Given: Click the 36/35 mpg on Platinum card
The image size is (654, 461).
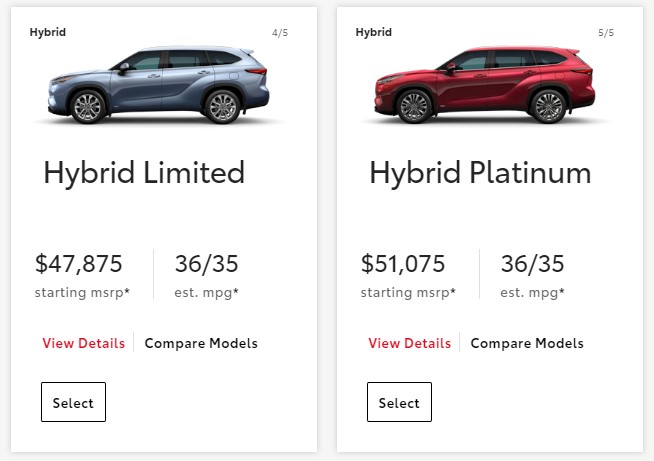Looking at the screenshot, I should pos(533,264).
